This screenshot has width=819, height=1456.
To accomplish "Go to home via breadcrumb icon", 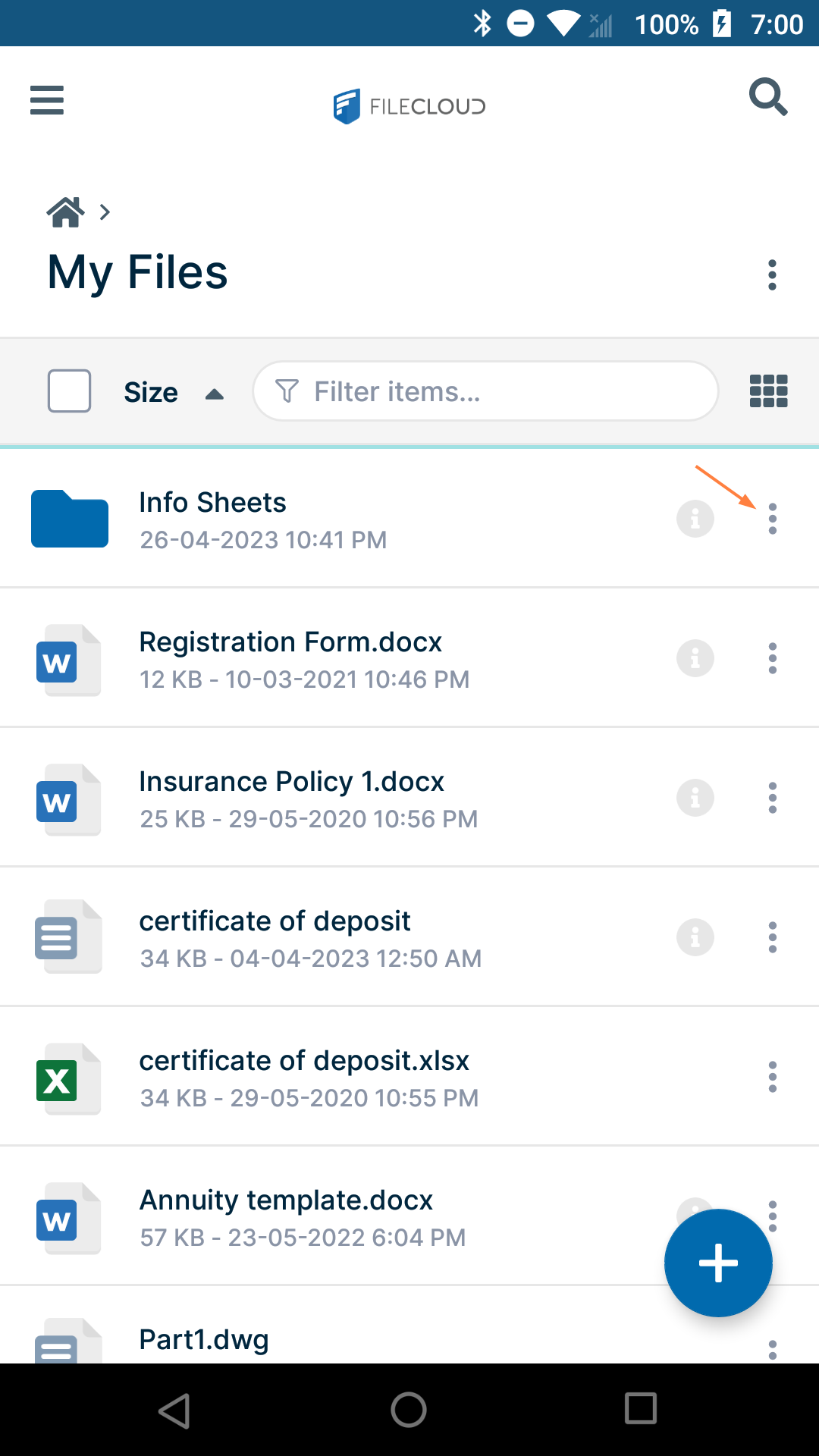I will [x=66, y=212].
